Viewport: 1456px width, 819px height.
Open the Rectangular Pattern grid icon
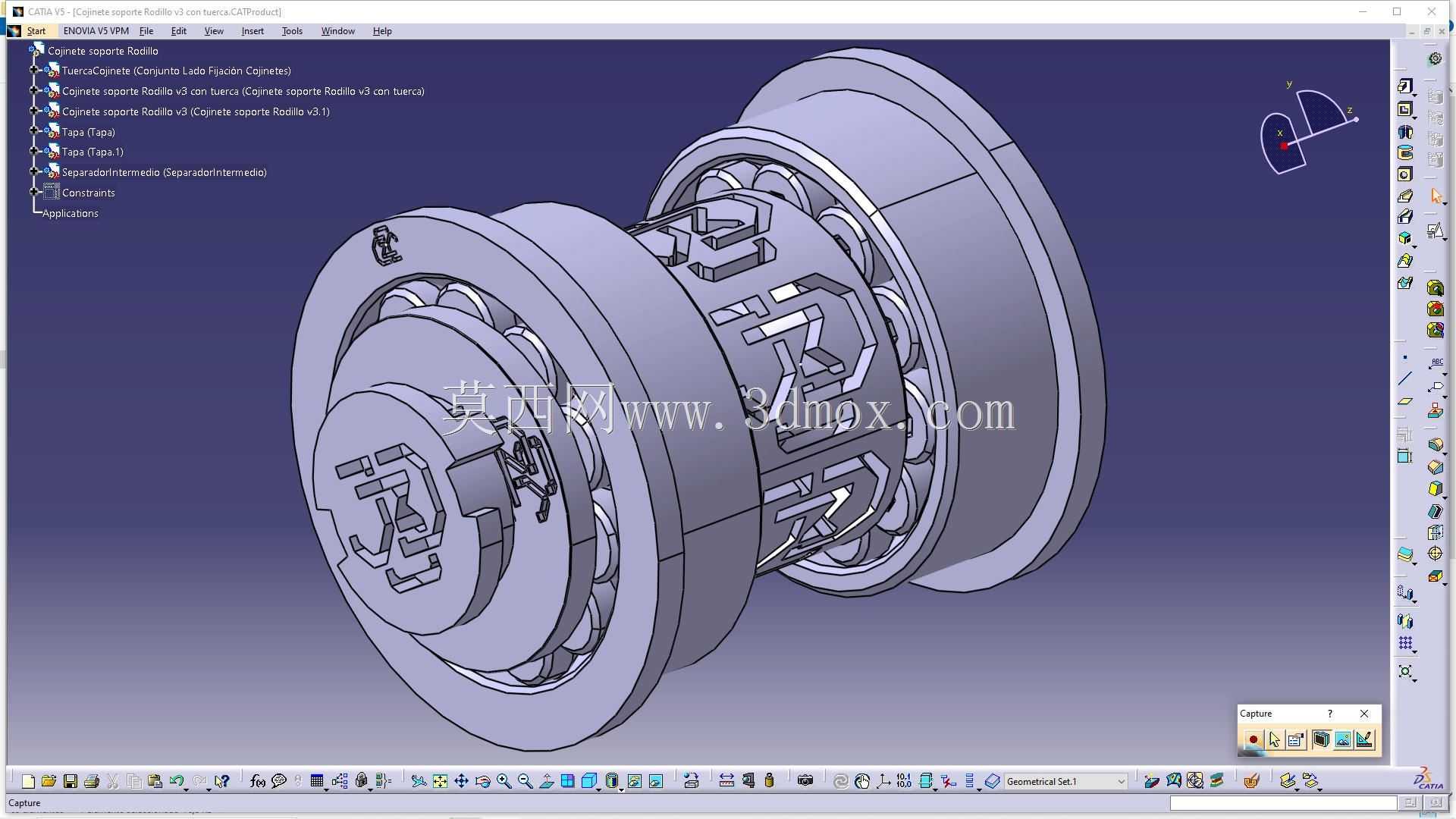click(1405, 643)
